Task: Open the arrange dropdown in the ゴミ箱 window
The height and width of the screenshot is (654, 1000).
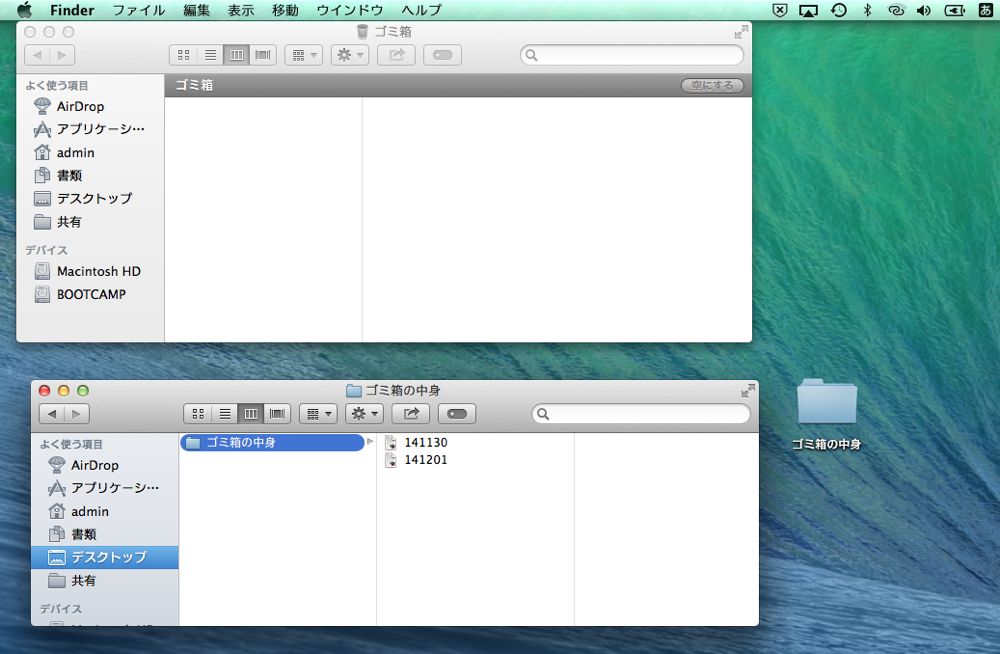Action: (304, 55)
